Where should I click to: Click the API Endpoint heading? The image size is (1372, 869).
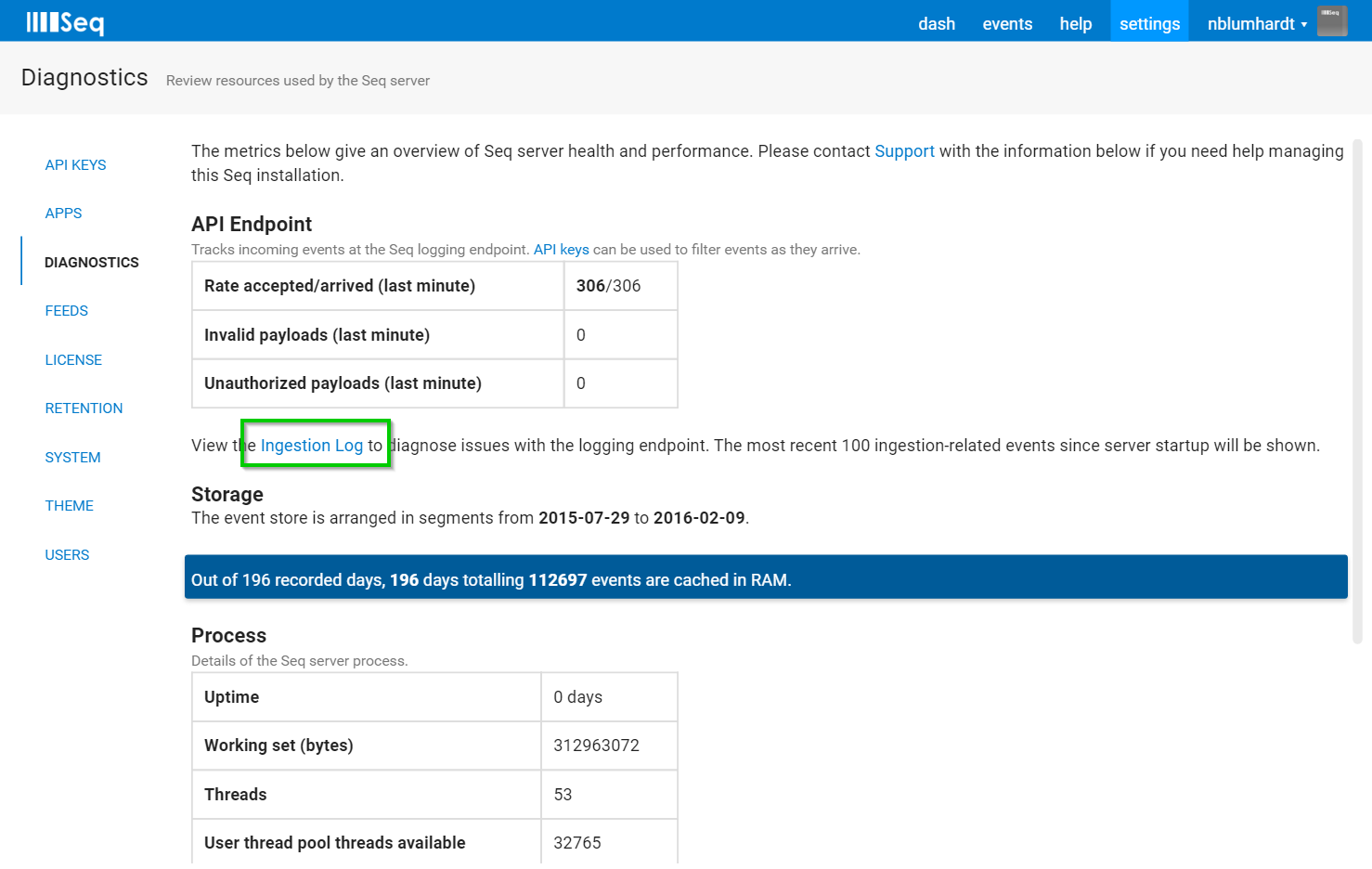point(252,224)
